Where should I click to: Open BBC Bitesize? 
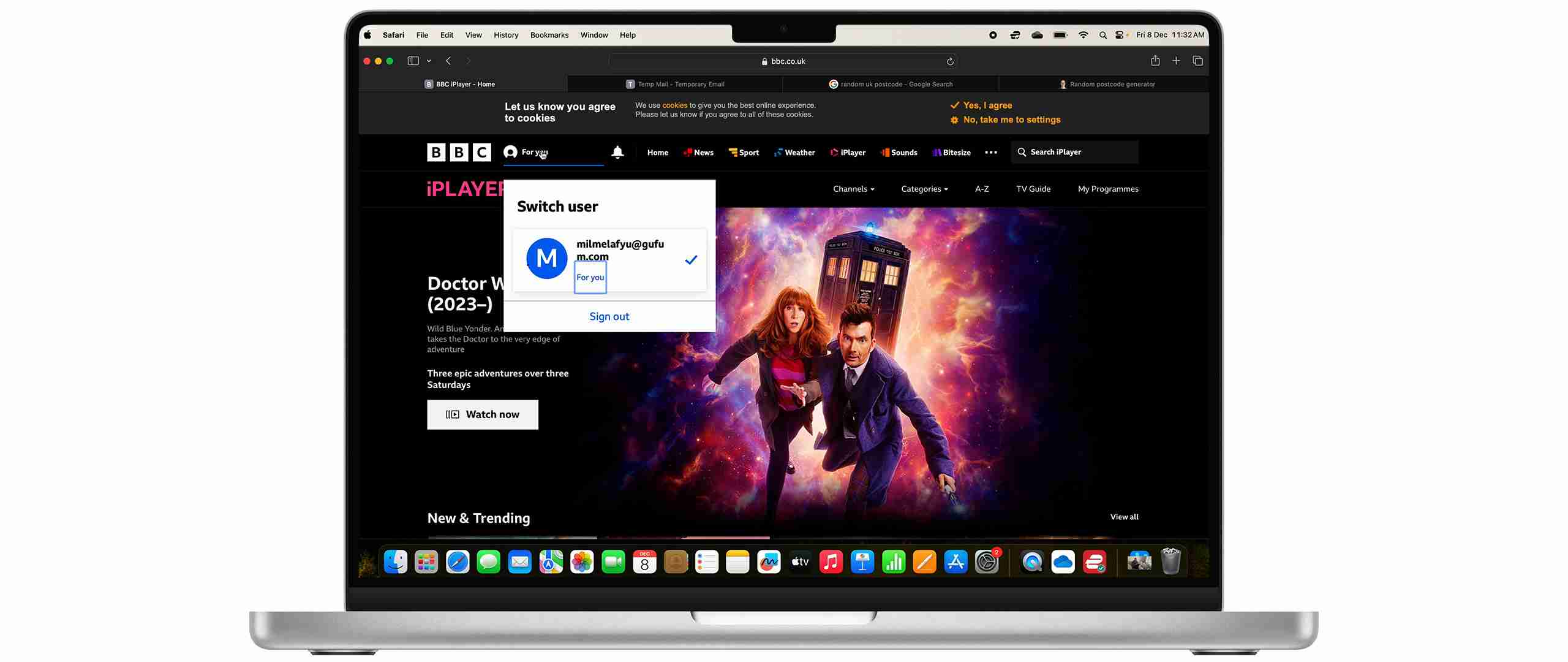tap(951, 153)
